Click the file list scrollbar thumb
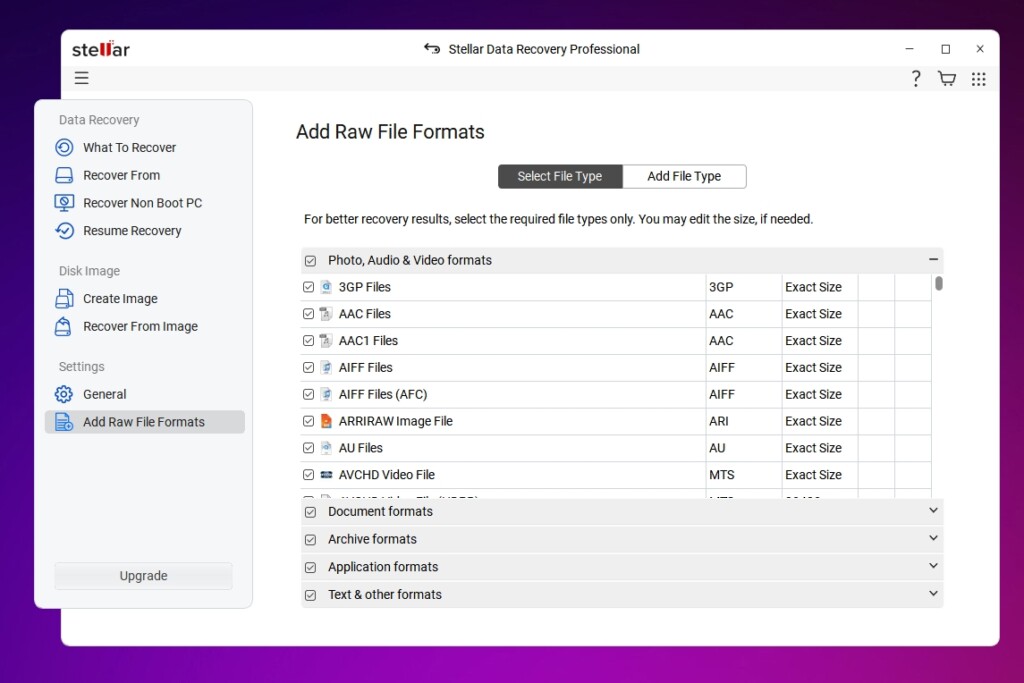This screenshot has width=1024, height=683. [938, 283]
